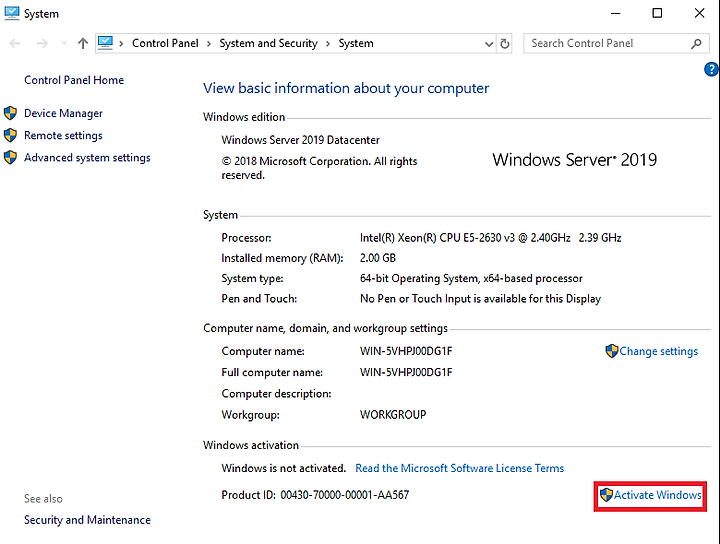Open Security and Maintenance link

coord(87,520)
